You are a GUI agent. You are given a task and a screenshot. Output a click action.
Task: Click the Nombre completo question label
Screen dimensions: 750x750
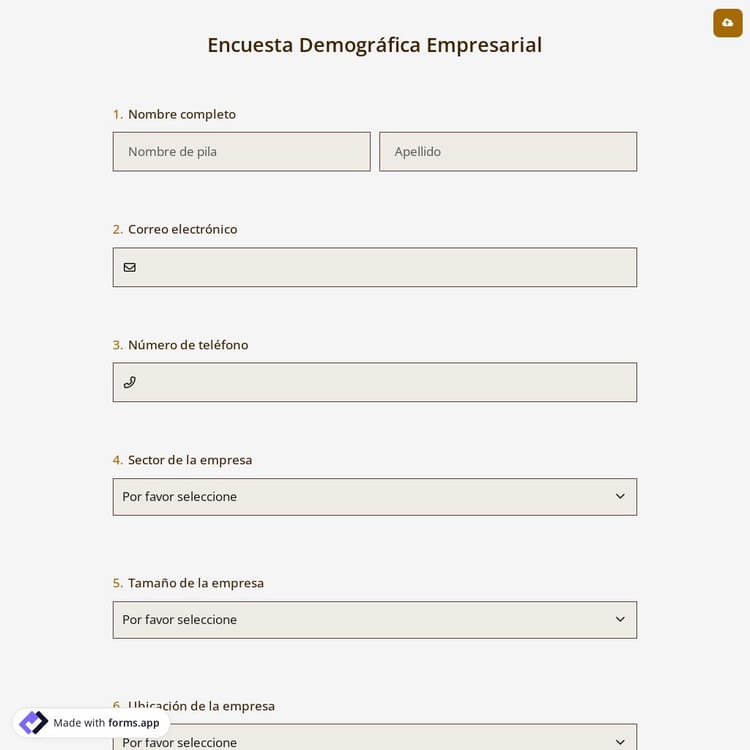(181, 114)
